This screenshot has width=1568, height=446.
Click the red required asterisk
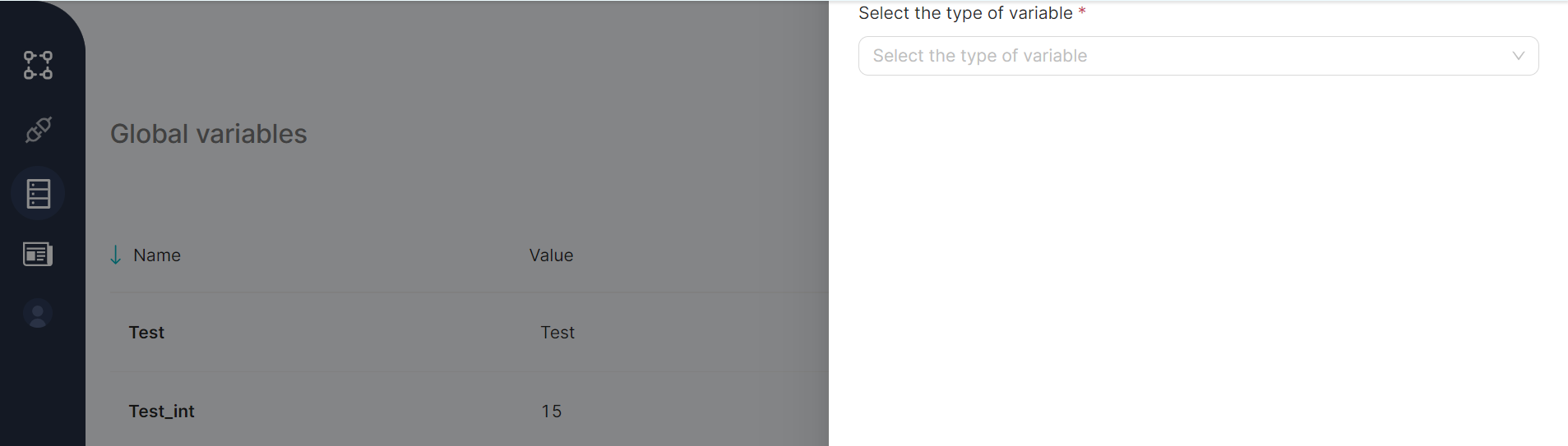pyautogui.click(x=1082, y=11)
